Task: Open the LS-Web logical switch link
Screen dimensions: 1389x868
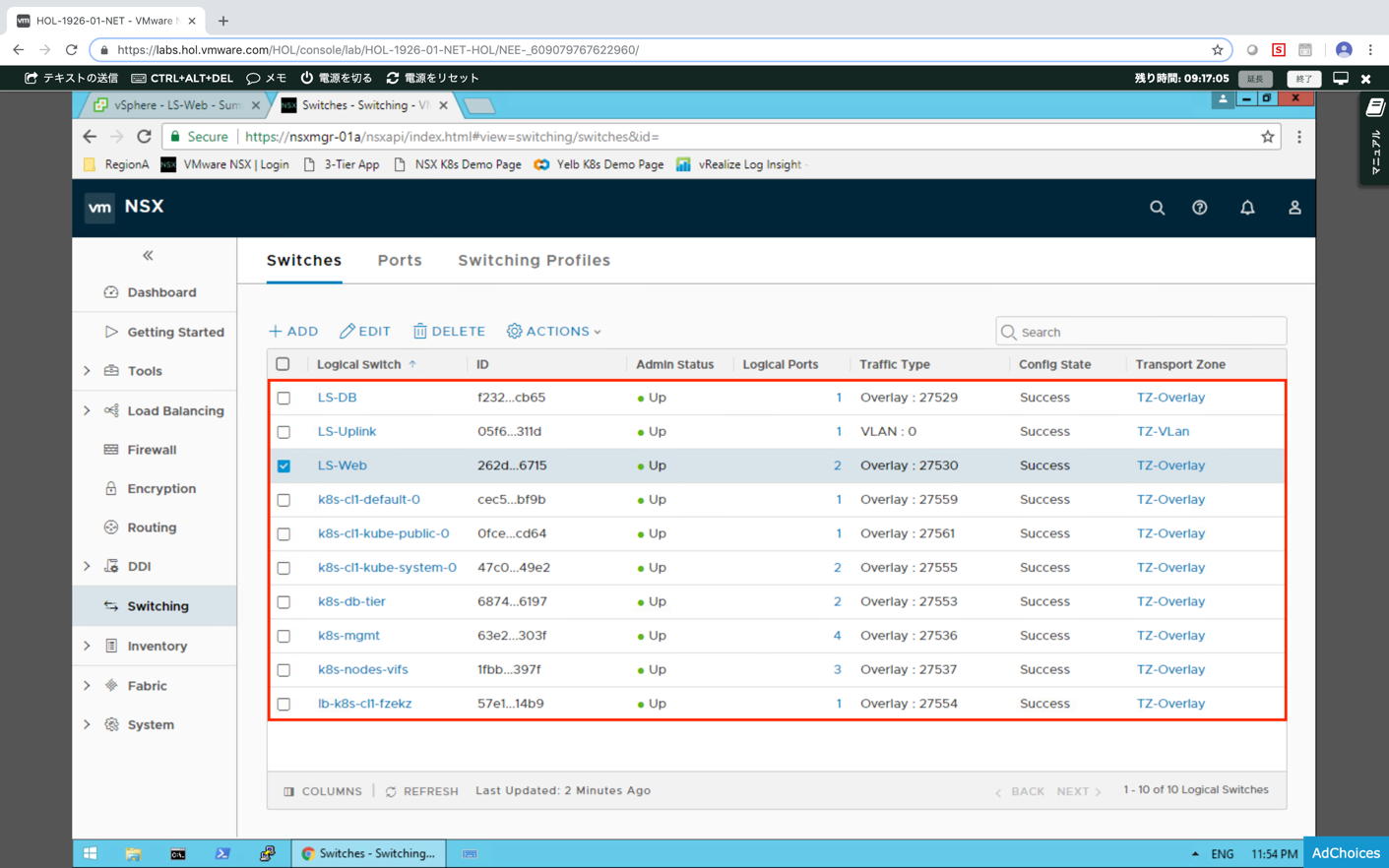Action: (342, 465)
